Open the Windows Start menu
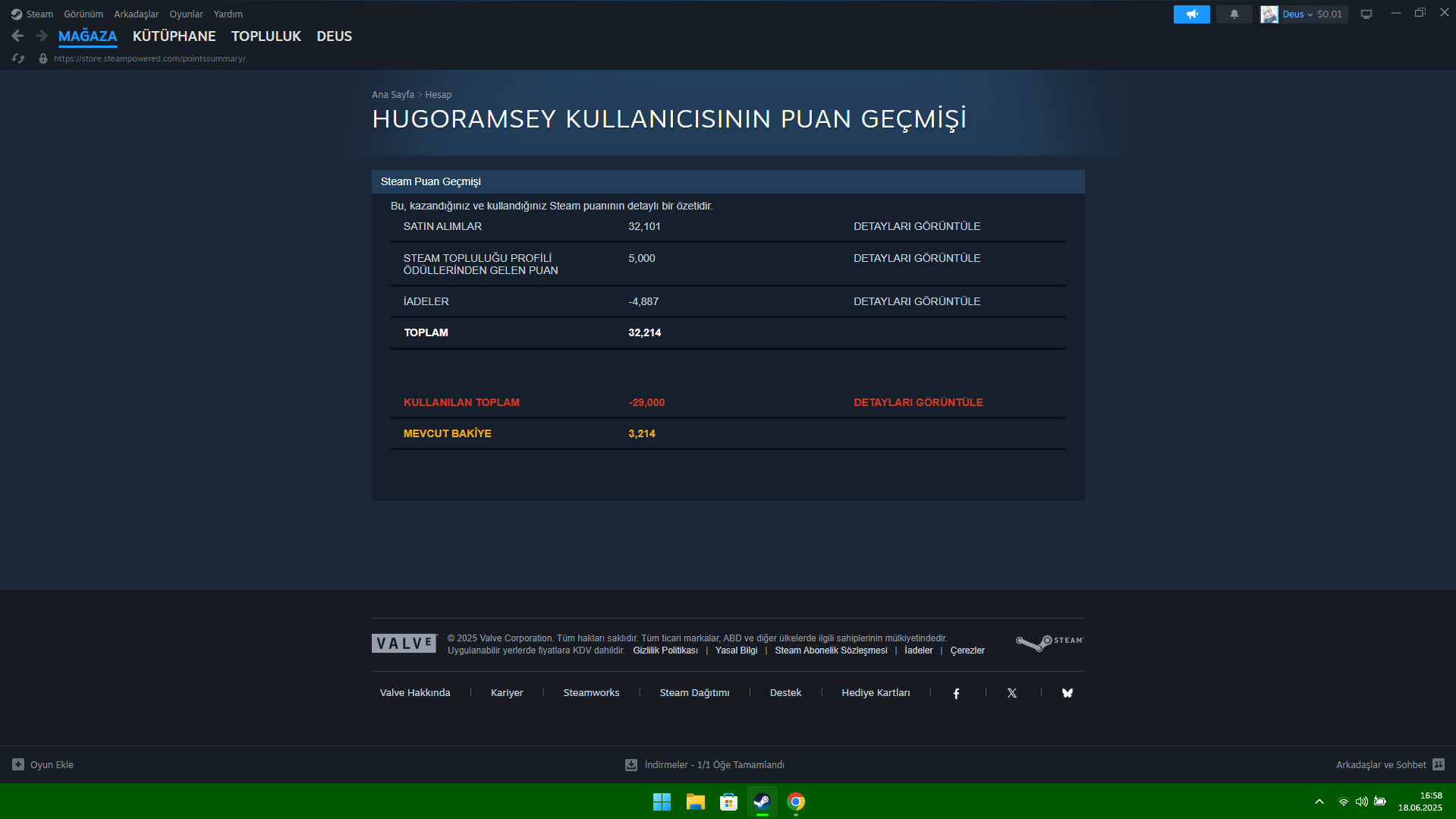Screen dimensions: 1456x819 pyautogui.click(x=662, y=802)
